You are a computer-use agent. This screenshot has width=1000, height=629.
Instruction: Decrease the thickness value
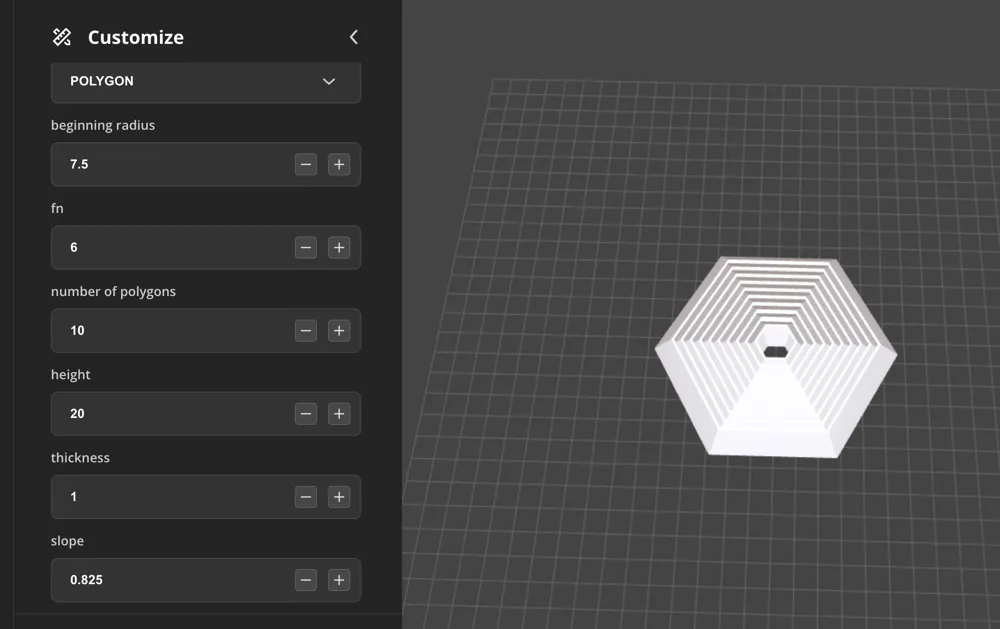(306, 497)
